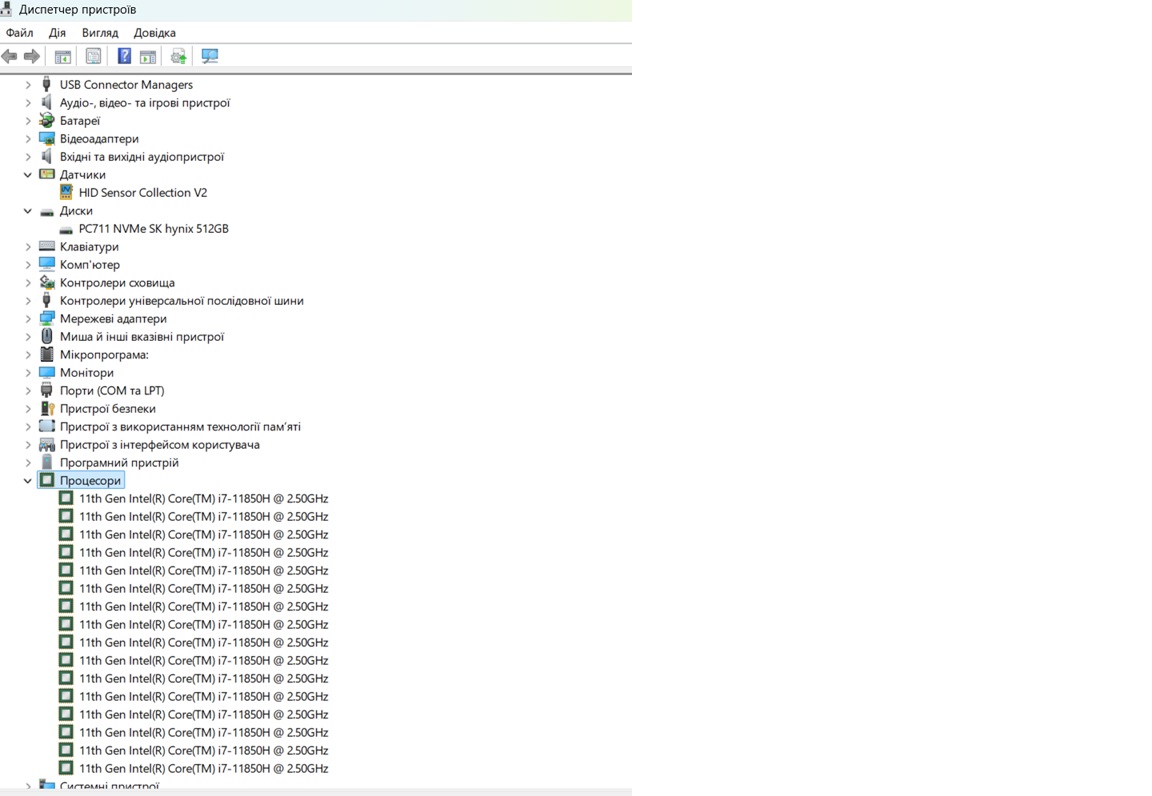Screen dimensions: 1152x796
Task: Click the processor icon beside Процесори
Action: pyautogui.click(x=47, y=480)
